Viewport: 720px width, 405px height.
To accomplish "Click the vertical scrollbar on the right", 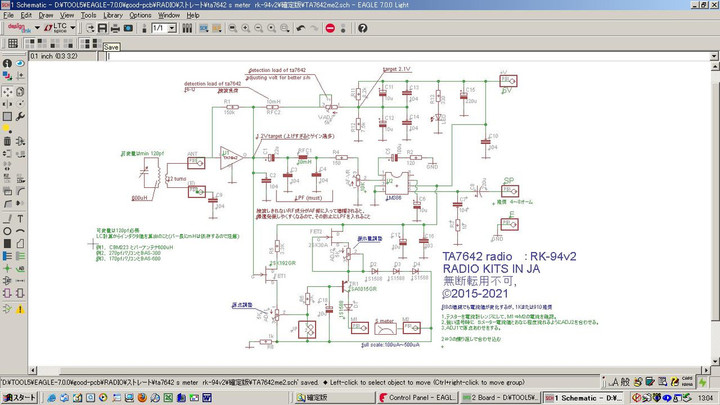I will pos(714,200).
